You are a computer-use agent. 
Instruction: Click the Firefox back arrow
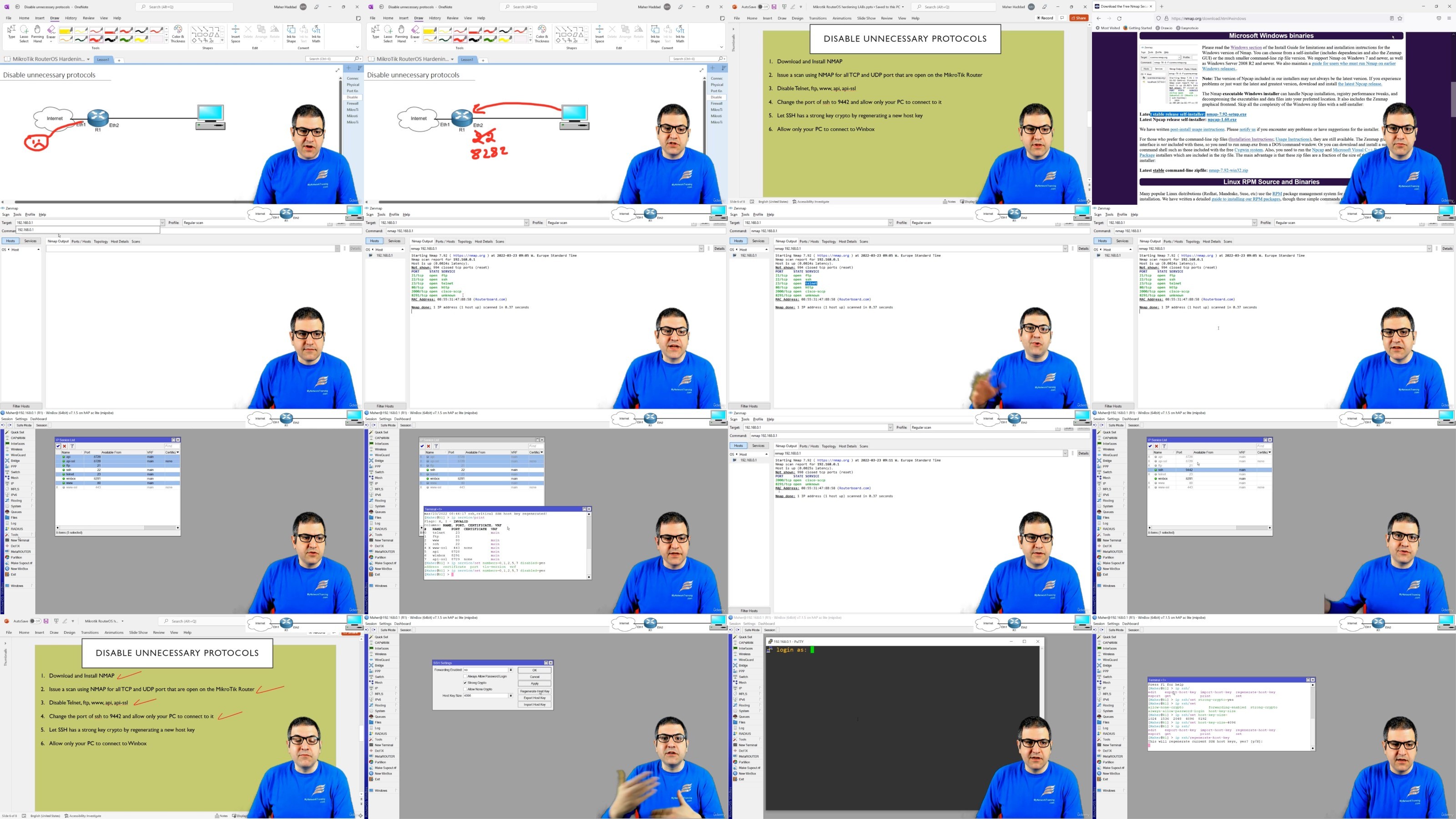(x=1098, y=18)
